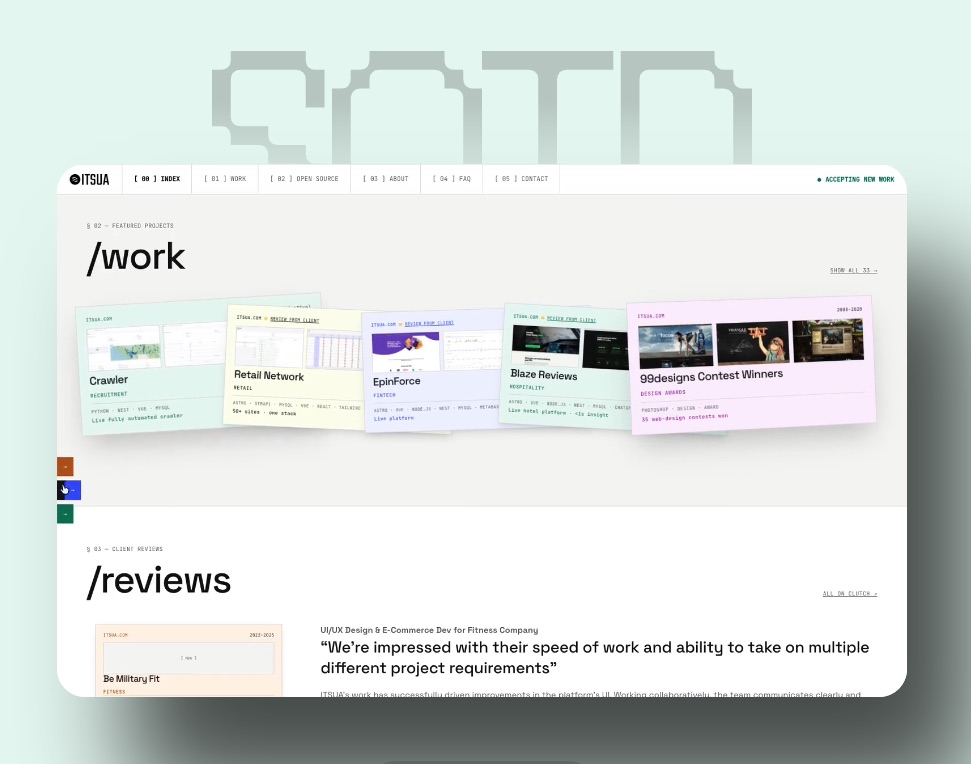Select the 00 Index nav item
The width and height of the screenshot is (971, 764).
tap(157, 179)
